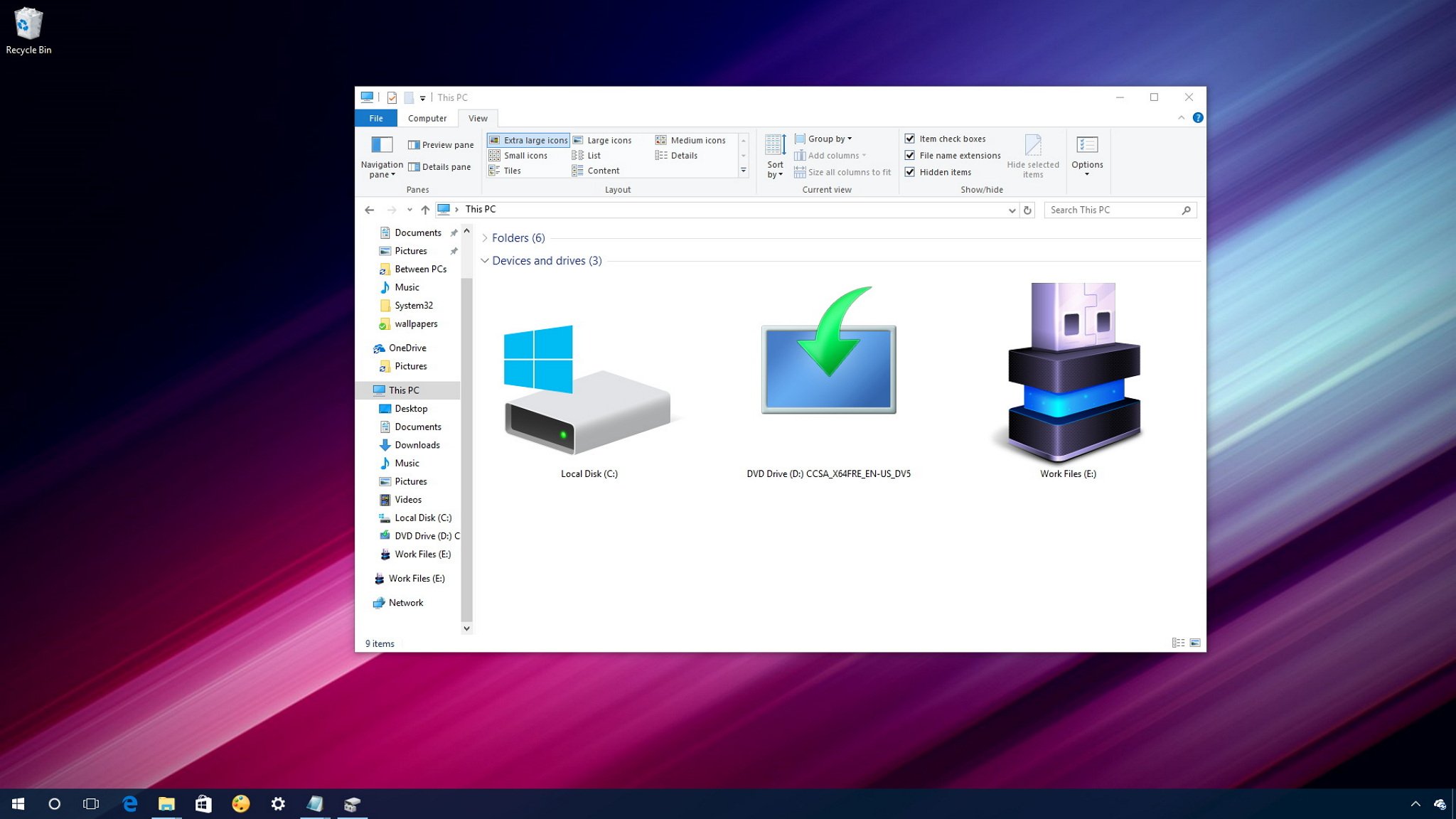This screenshot has height=819, width=1456.
Task: Click inside the Search This PC field
Action: pos(1109,210)
